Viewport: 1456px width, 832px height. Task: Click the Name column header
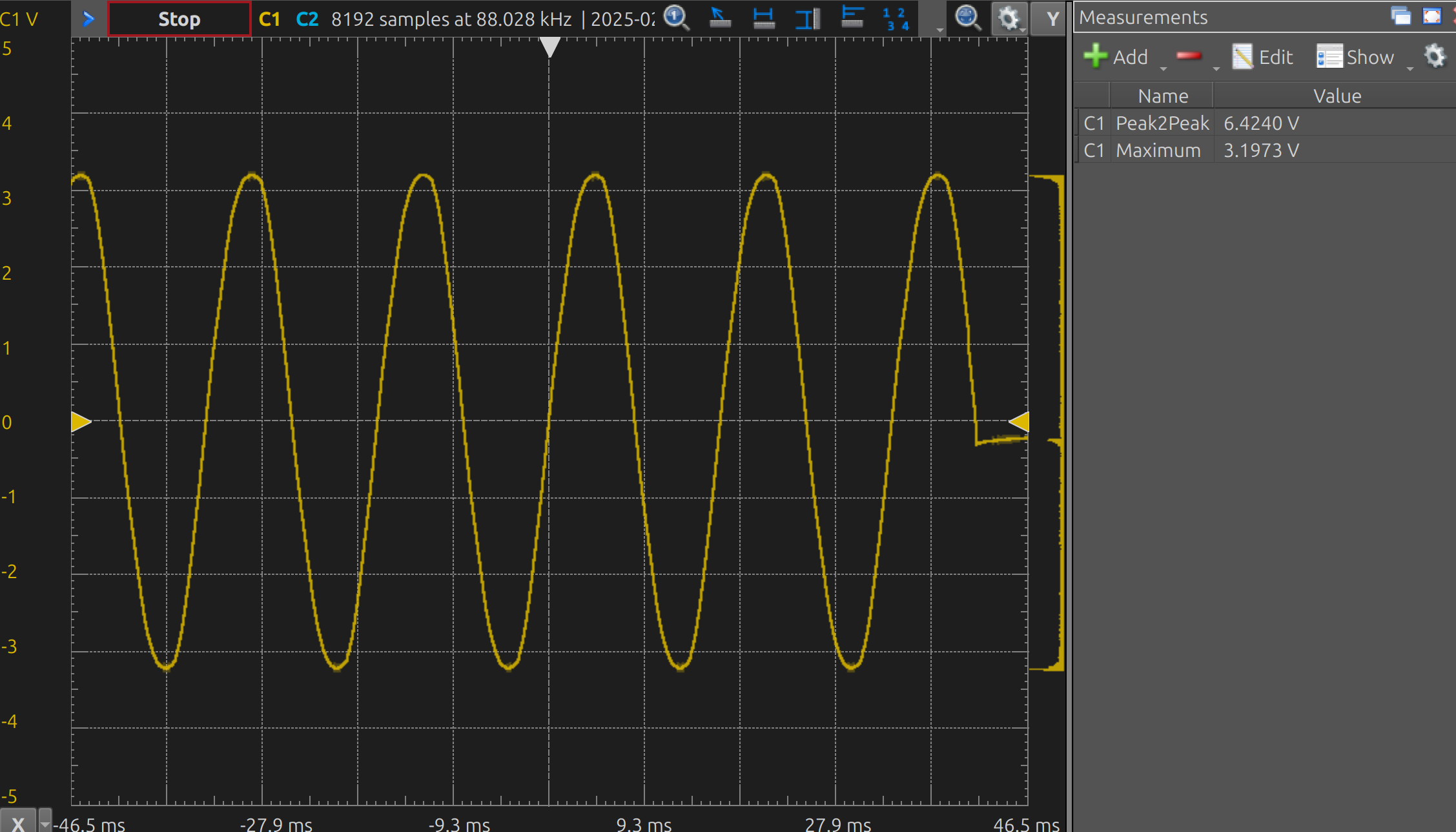[1162, 96]
